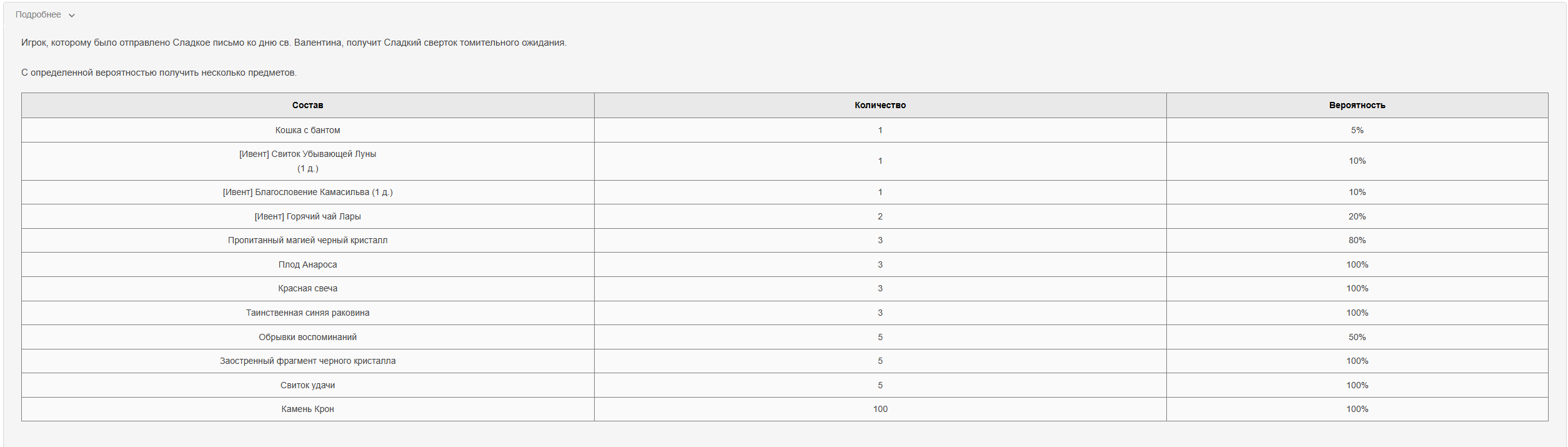Viewport: 1568px width, 447px height.
Task: Select the Плод Анароса cell
Action: (x=307, y=264)
